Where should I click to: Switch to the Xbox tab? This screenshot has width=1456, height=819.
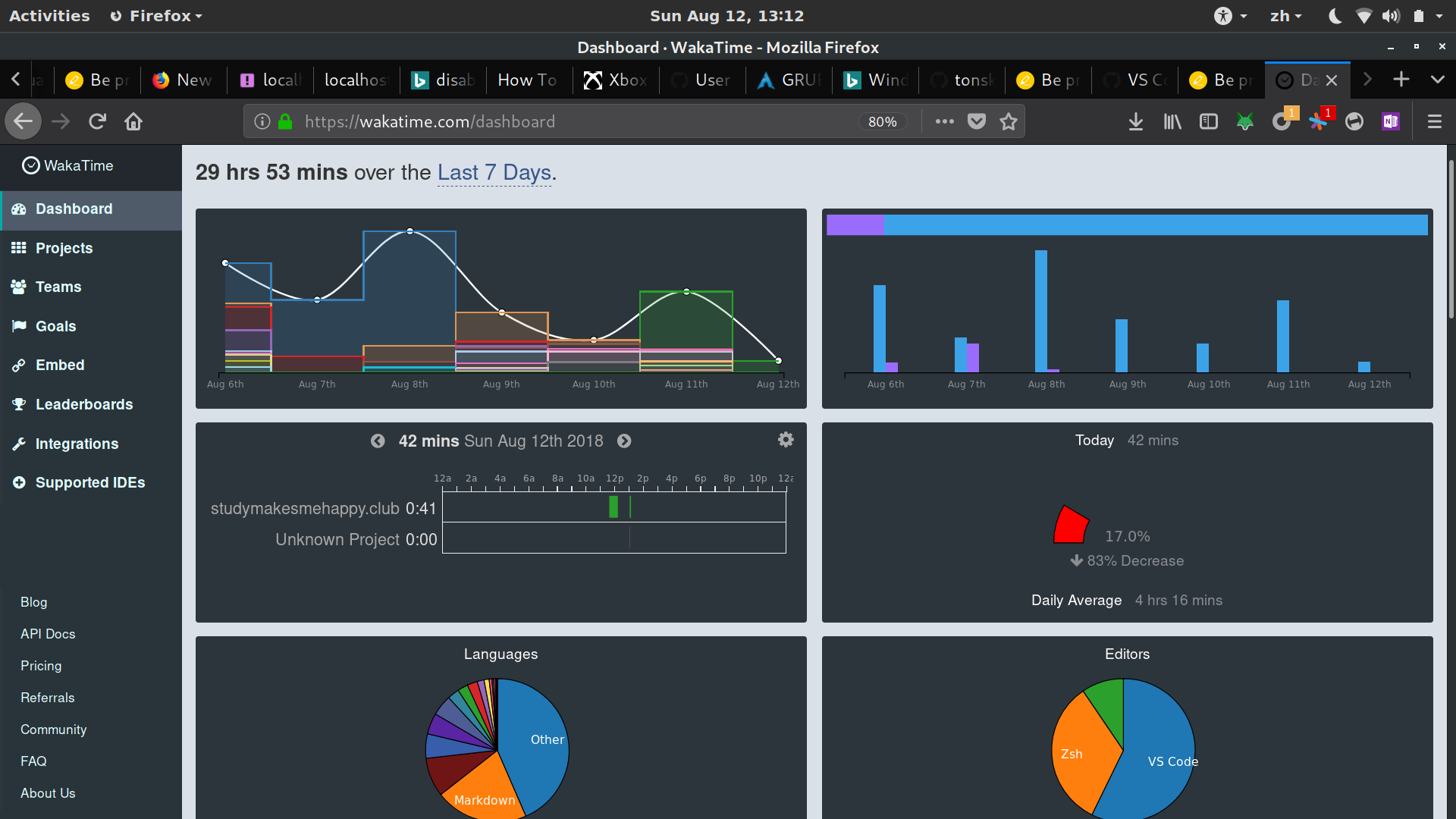[616, 80]
